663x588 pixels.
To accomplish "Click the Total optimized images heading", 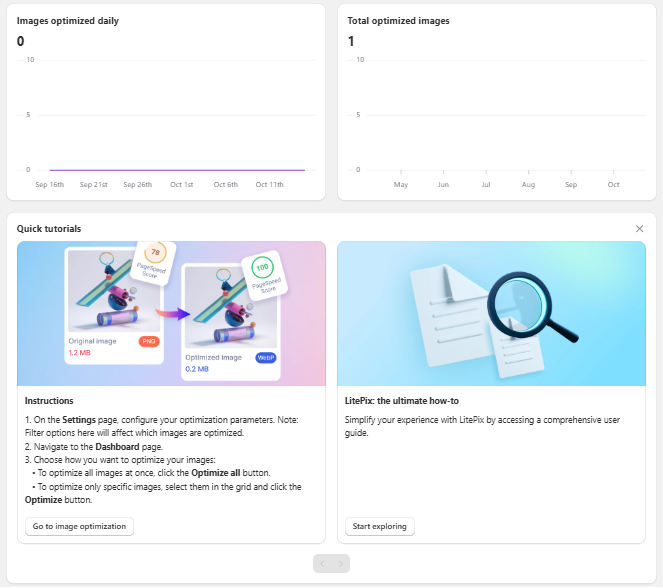I will coord(398,20).
